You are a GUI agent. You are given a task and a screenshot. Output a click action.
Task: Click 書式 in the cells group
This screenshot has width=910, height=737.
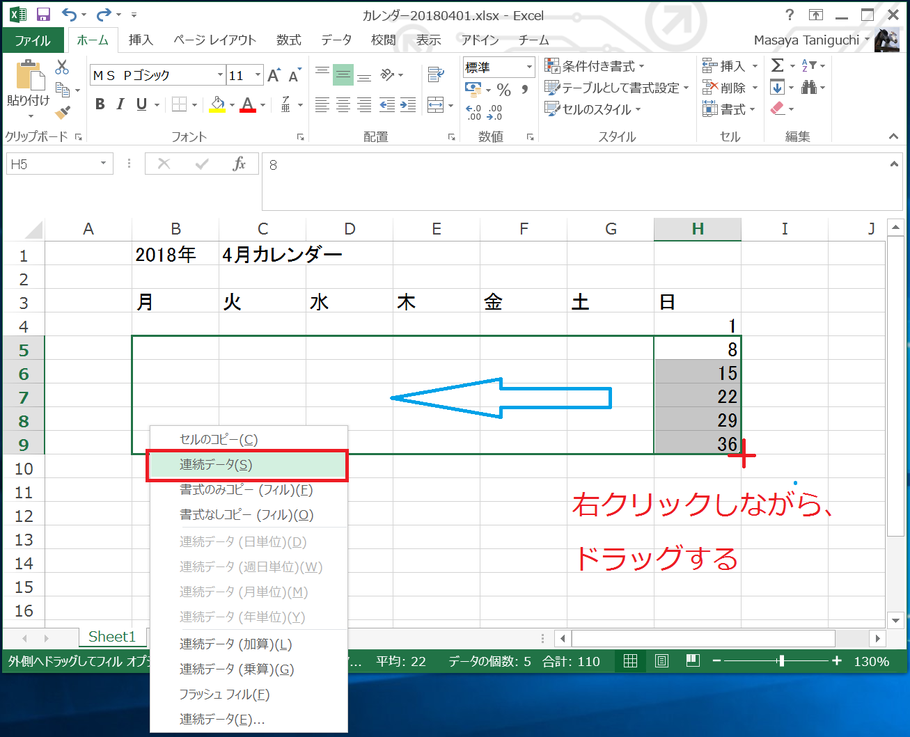[728, 109]
